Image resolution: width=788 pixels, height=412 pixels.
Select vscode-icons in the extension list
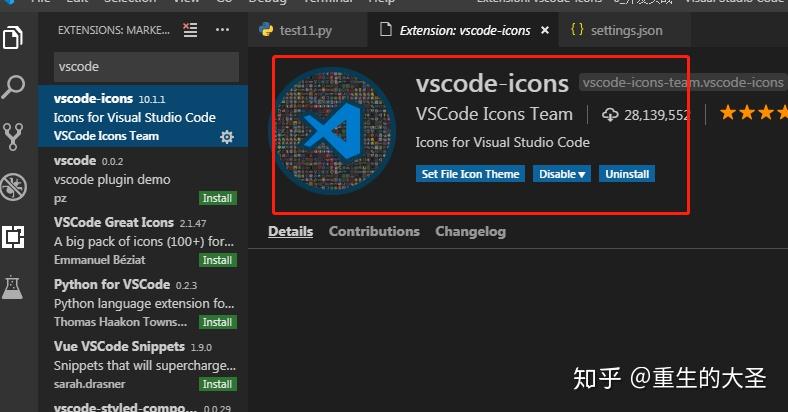[143, 117]
